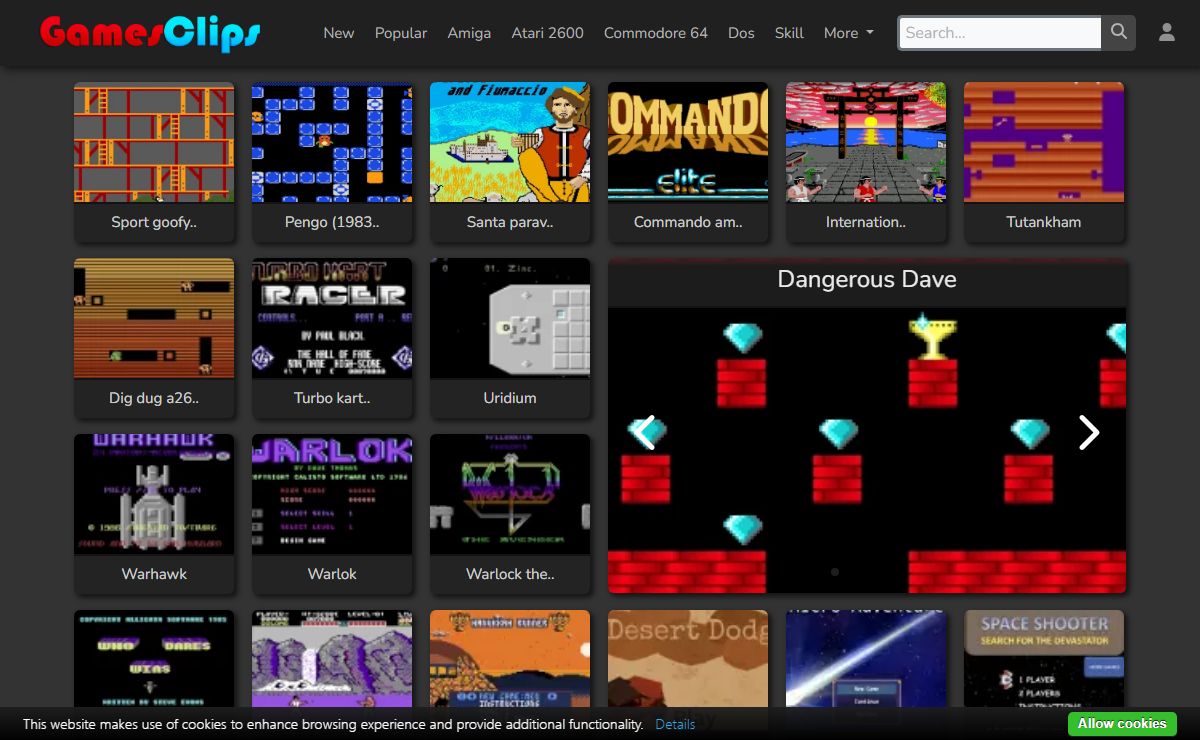The height and width of the screenshot is (740, 1200).
Task: Open the Tutankham game thumbnail
Action: (x=1044, y=142)
